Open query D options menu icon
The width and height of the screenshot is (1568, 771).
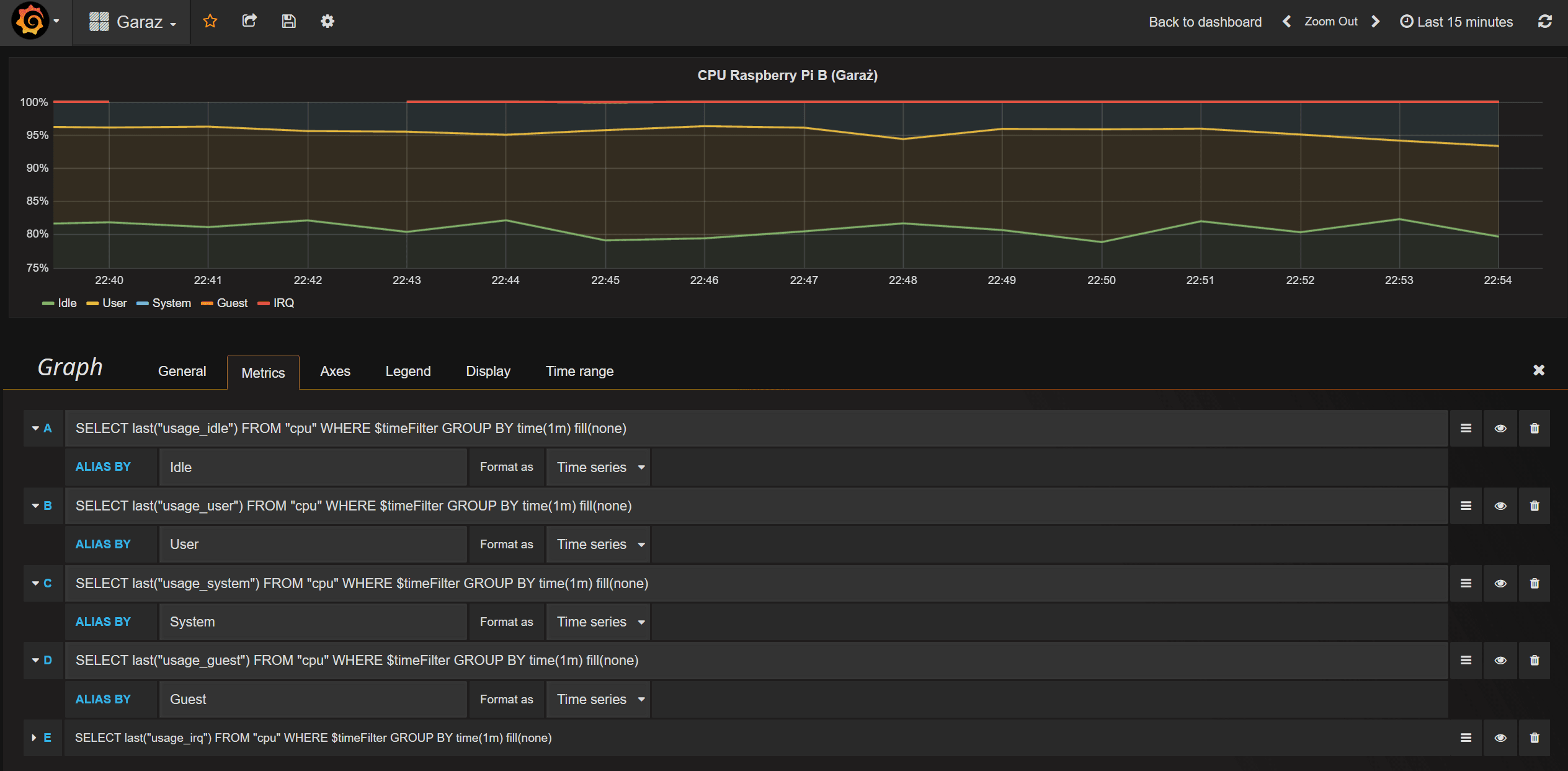(1466, 660)
